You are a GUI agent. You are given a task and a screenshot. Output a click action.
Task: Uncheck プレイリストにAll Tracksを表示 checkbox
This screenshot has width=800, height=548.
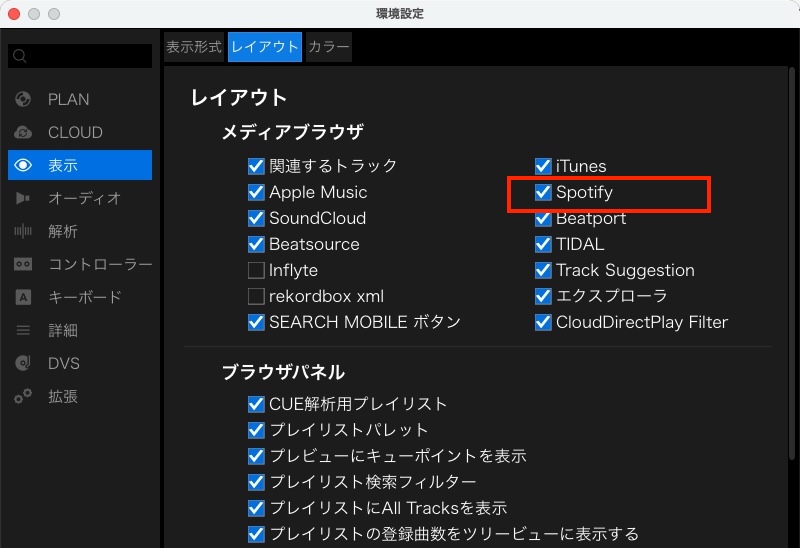(x=256, y=508)
